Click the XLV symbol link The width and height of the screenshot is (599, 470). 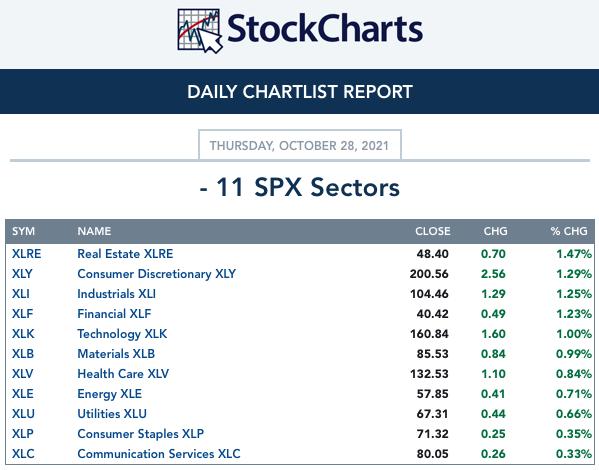point(23,373)
